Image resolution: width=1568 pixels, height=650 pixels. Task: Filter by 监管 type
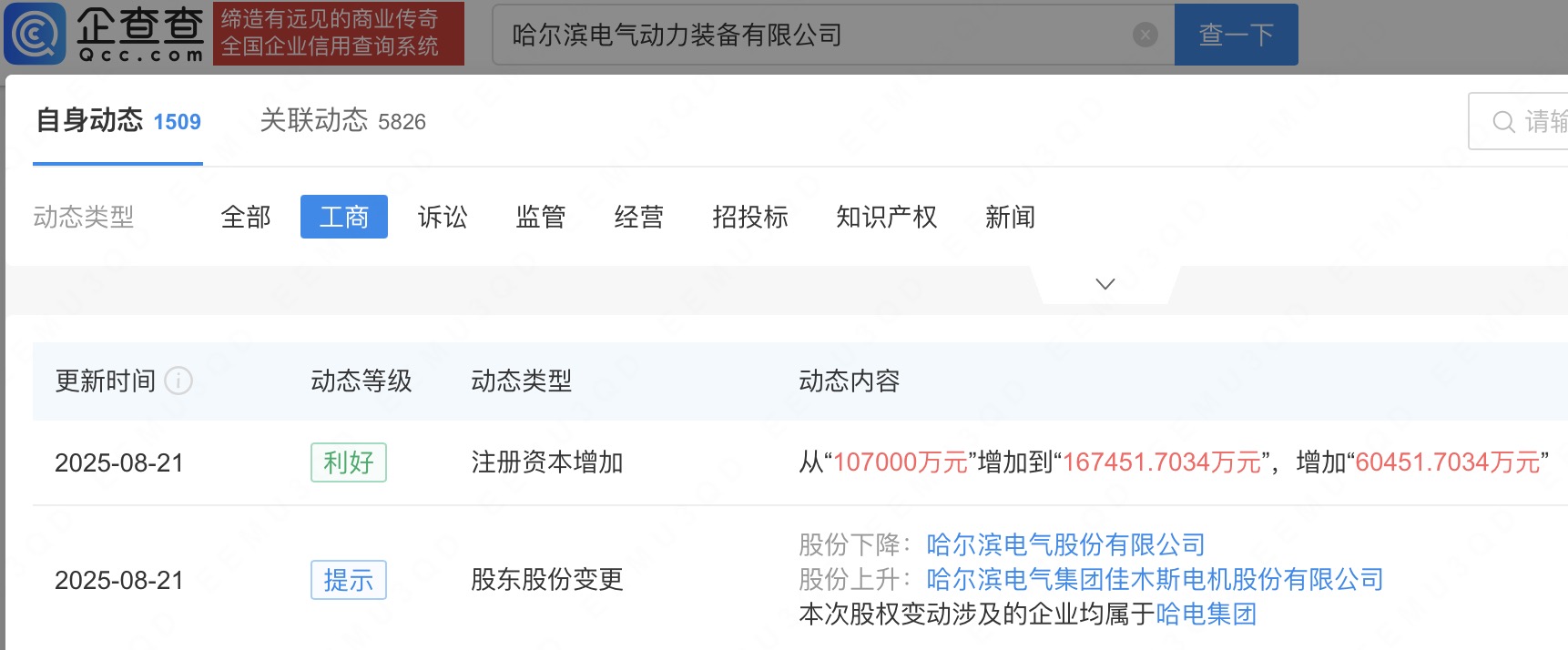pos(541,217)
